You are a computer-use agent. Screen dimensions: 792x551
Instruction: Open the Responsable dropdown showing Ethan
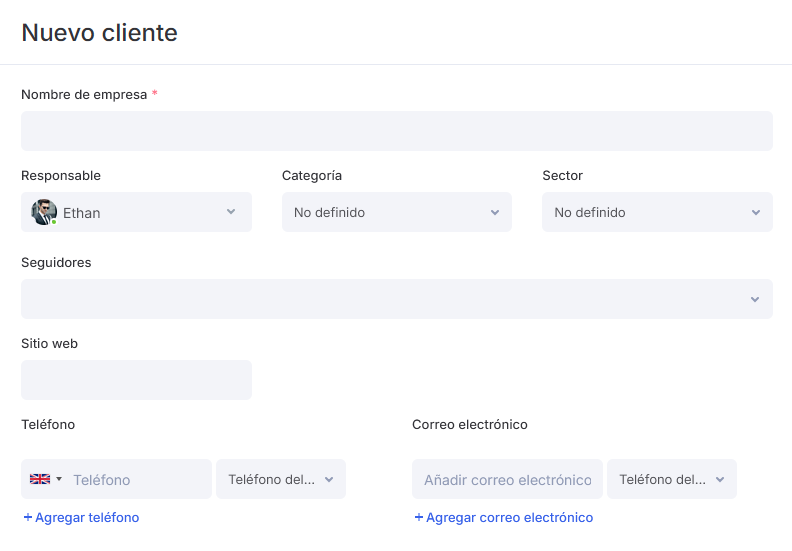tap(136, 212)
